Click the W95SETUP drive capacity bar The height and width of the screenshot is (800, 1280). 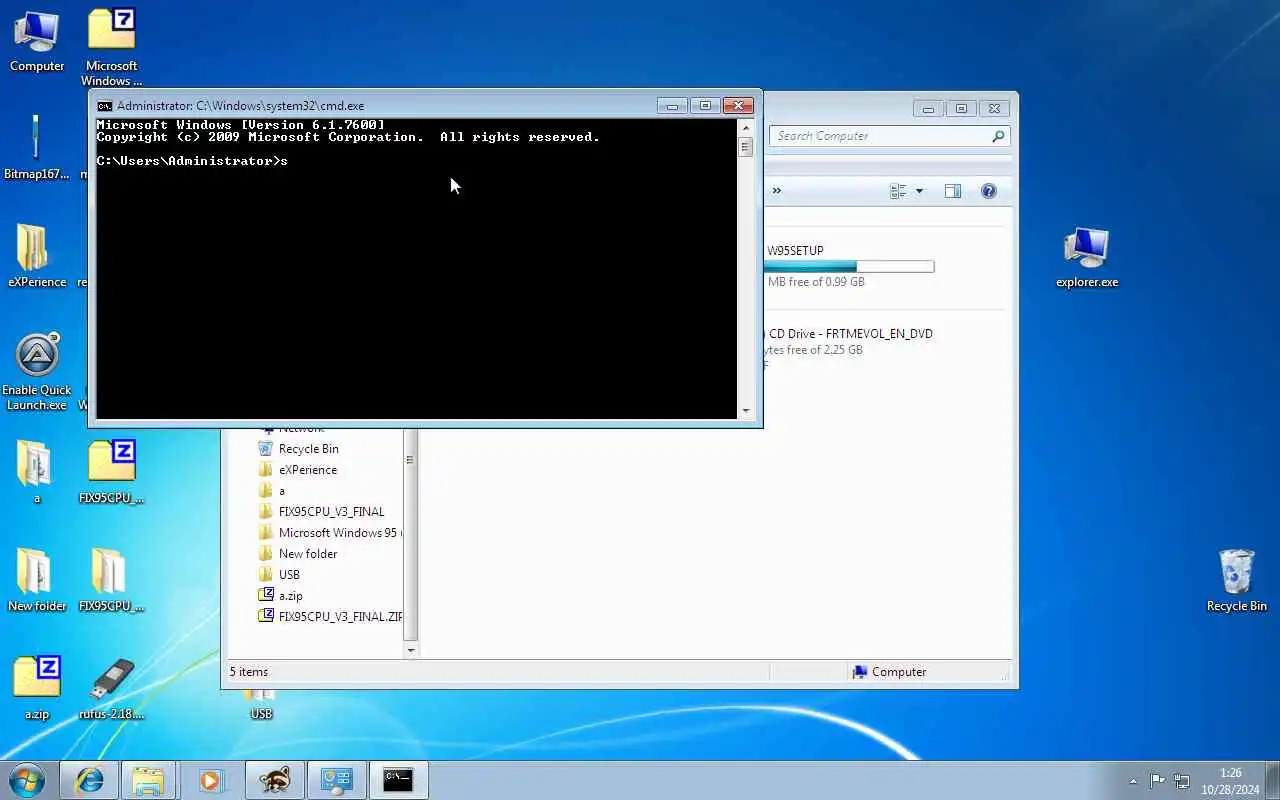[849, 266]
